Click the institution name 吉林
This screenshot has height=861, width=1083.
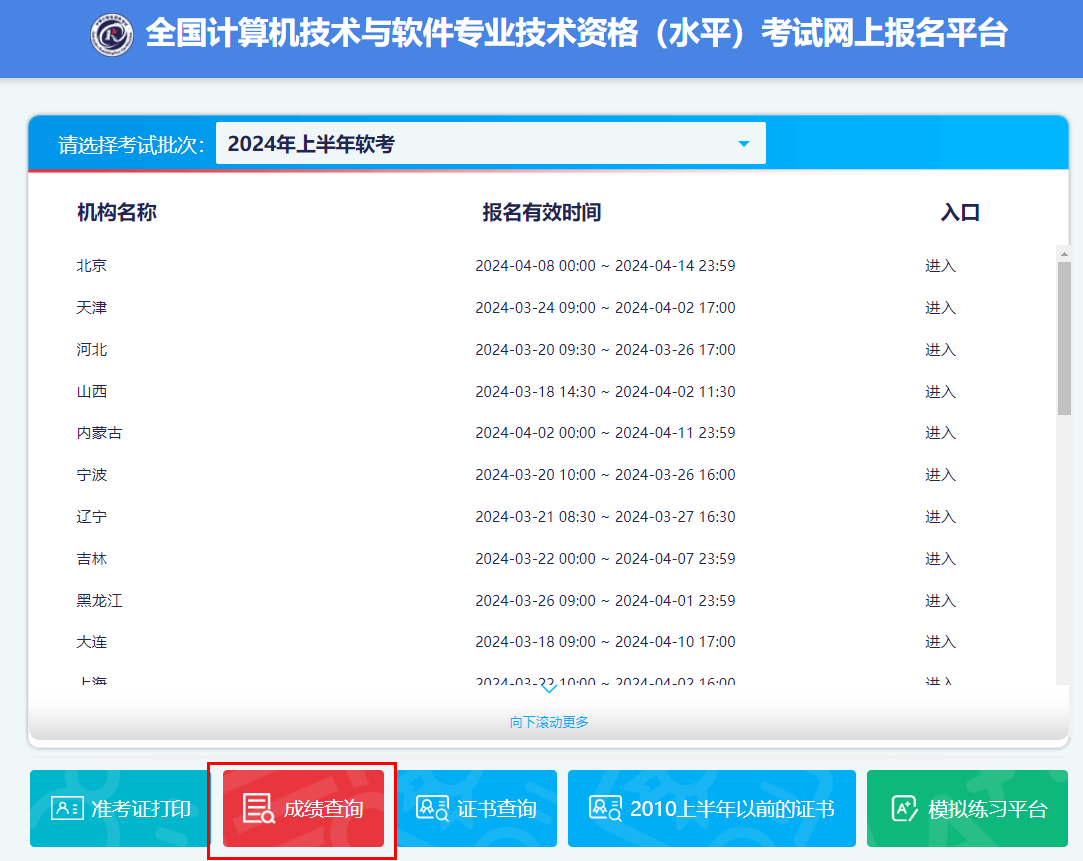(x=92, y=559)
